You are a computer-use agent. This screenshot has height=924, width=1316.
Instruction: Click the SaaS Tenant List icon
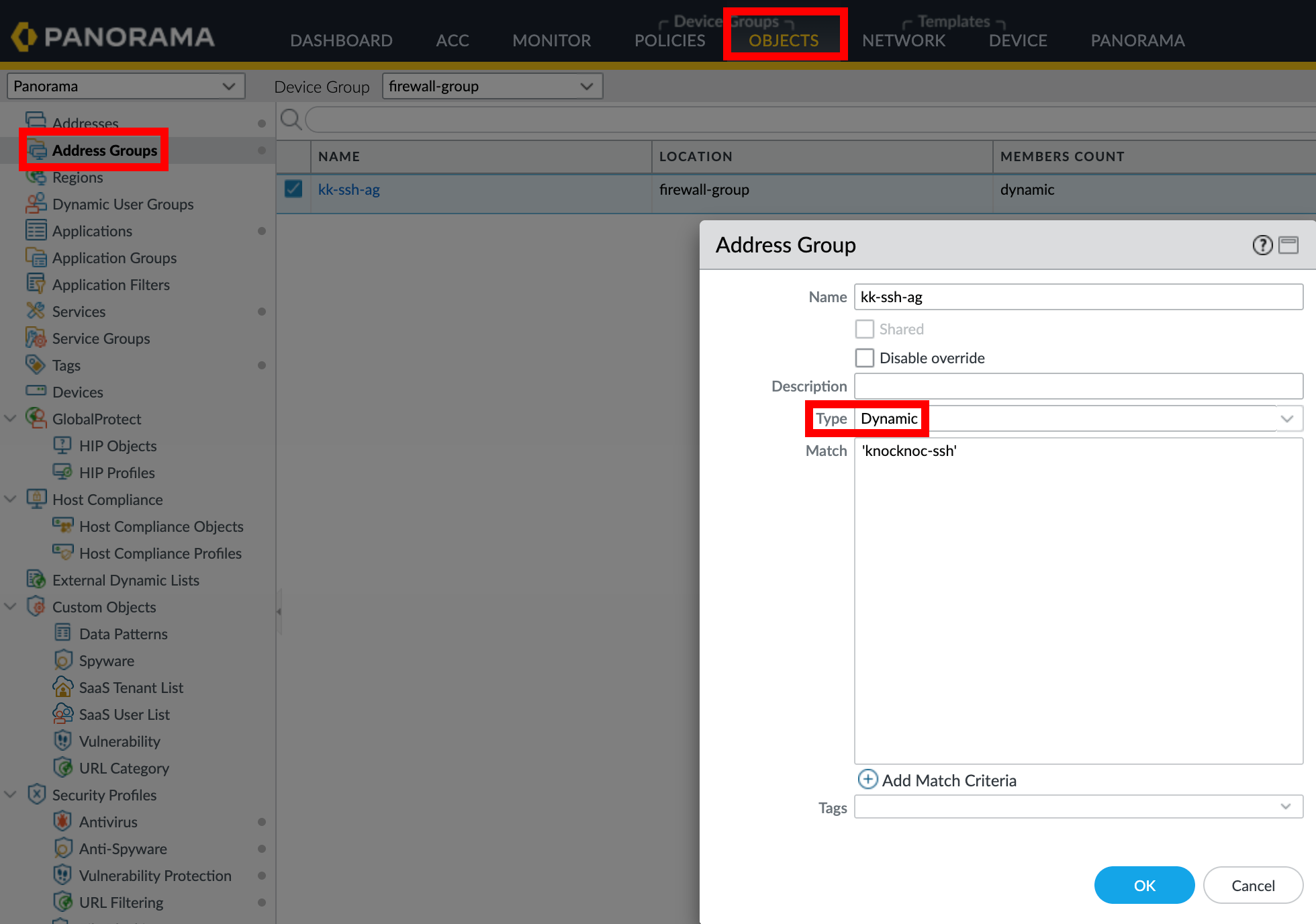click(x=62, y=687)
